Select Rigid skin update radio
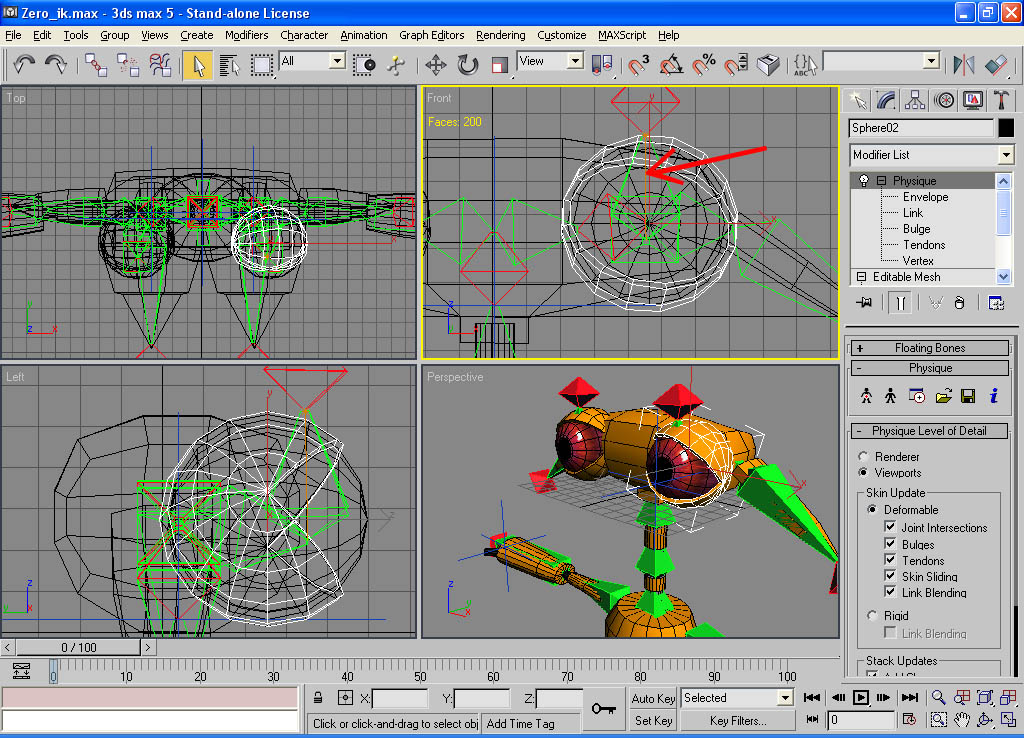This screenshot has width=1024, height=738. point(872,615)
